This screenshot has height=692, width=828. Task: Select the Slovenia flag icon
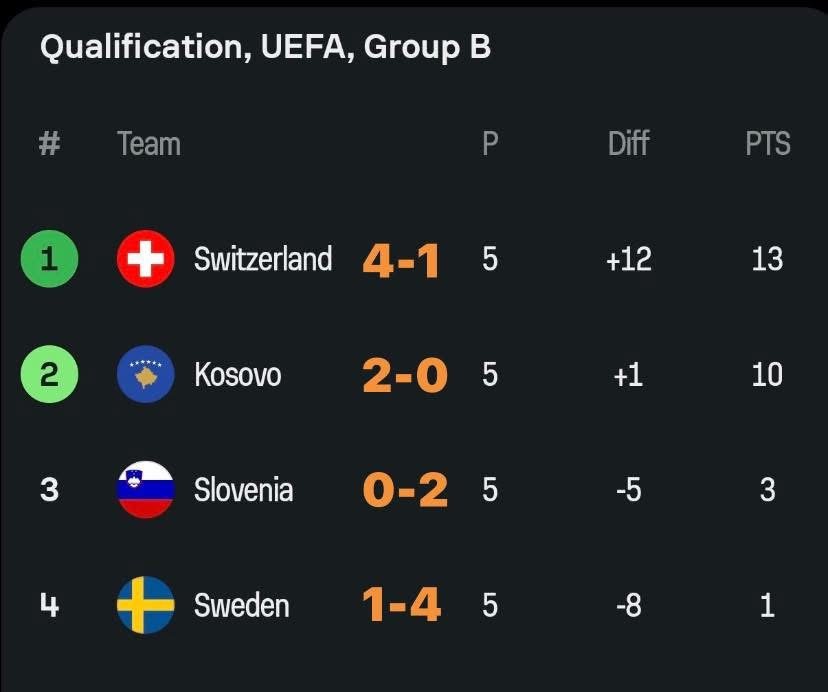tap(145, 490)
